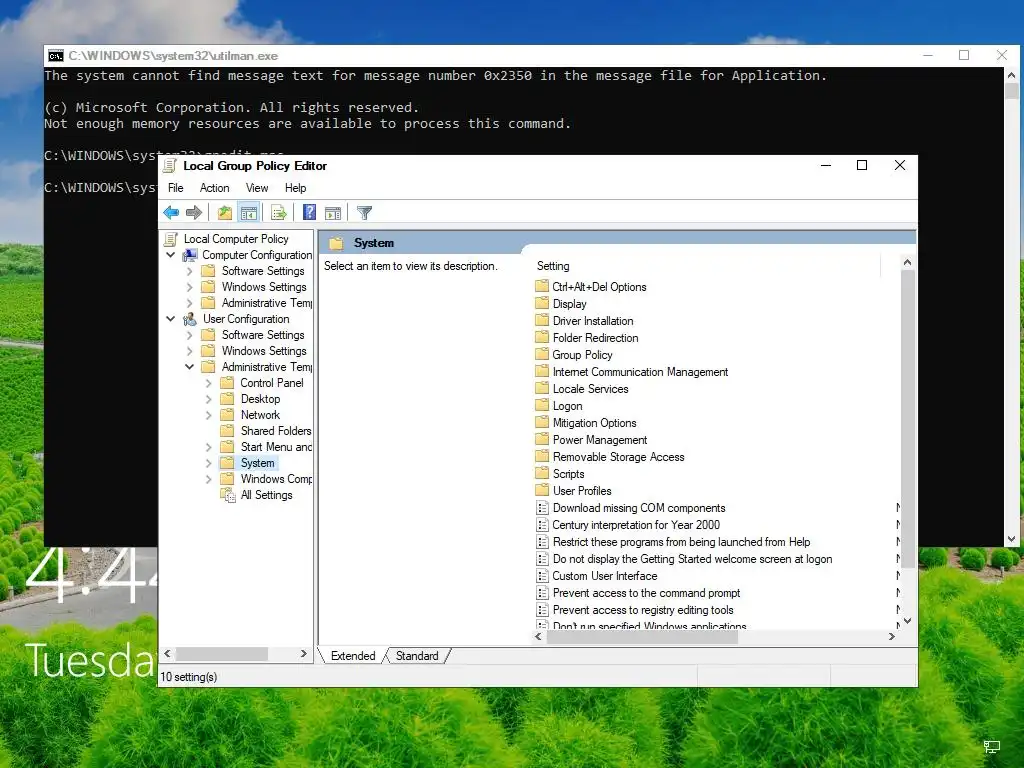Open the Action menu

[x=214, y=188]
